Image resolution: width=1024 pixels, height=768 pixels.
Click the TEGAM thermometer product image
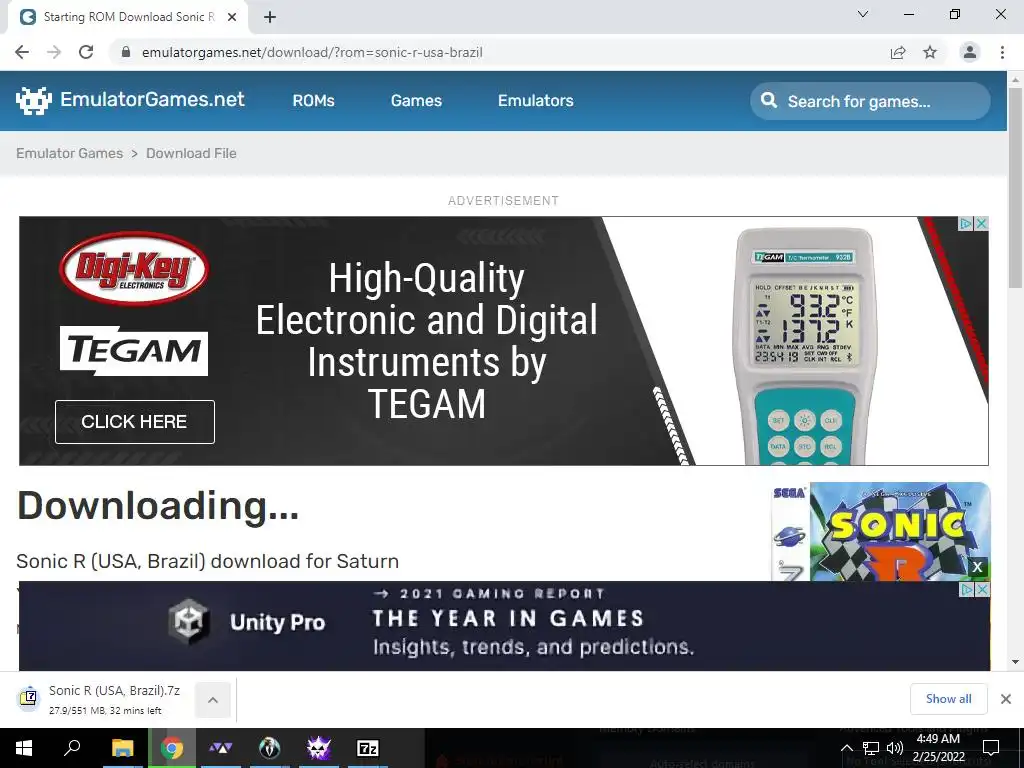(805, 346)
